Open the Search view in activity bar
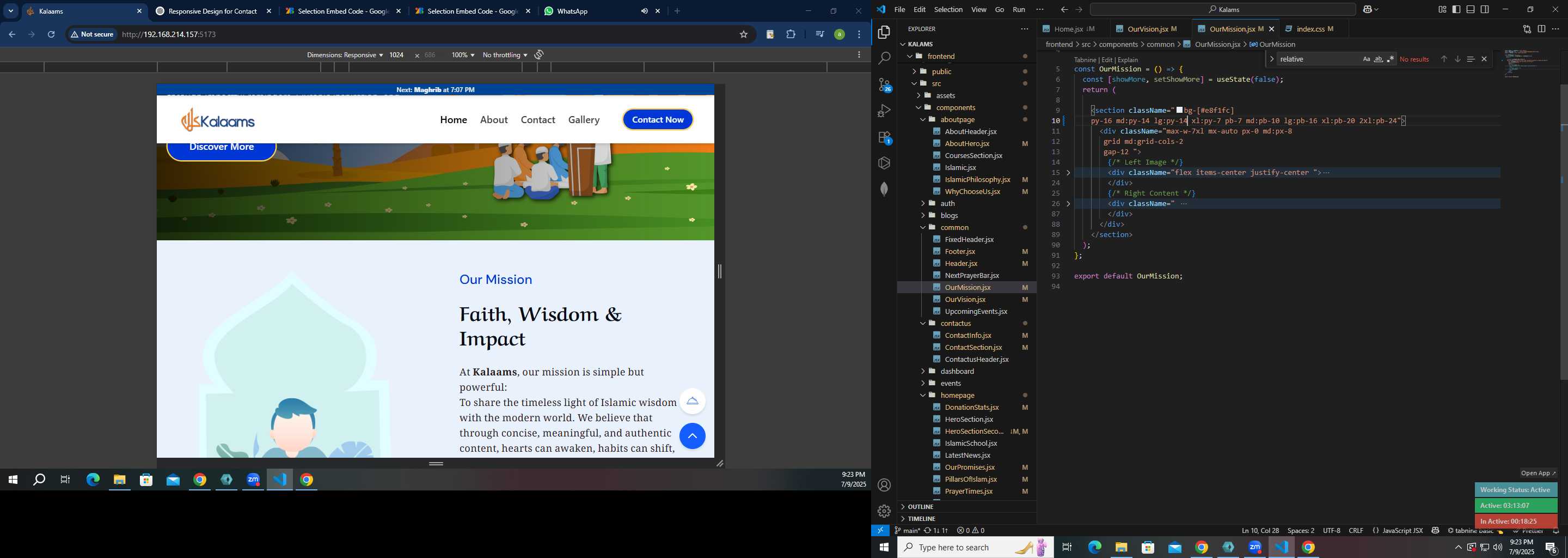 coord(884,58)
